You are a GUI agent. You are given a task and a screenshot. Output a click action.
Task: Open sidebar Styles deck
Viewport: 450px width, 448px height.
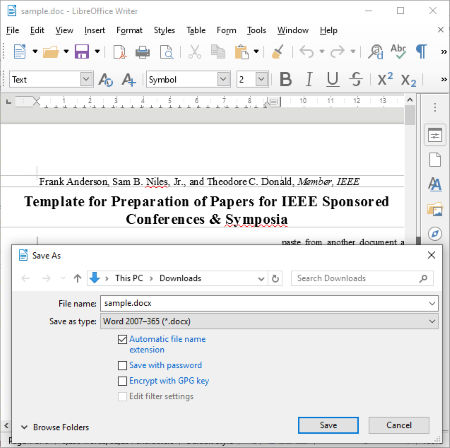click(x=435, y=184)
